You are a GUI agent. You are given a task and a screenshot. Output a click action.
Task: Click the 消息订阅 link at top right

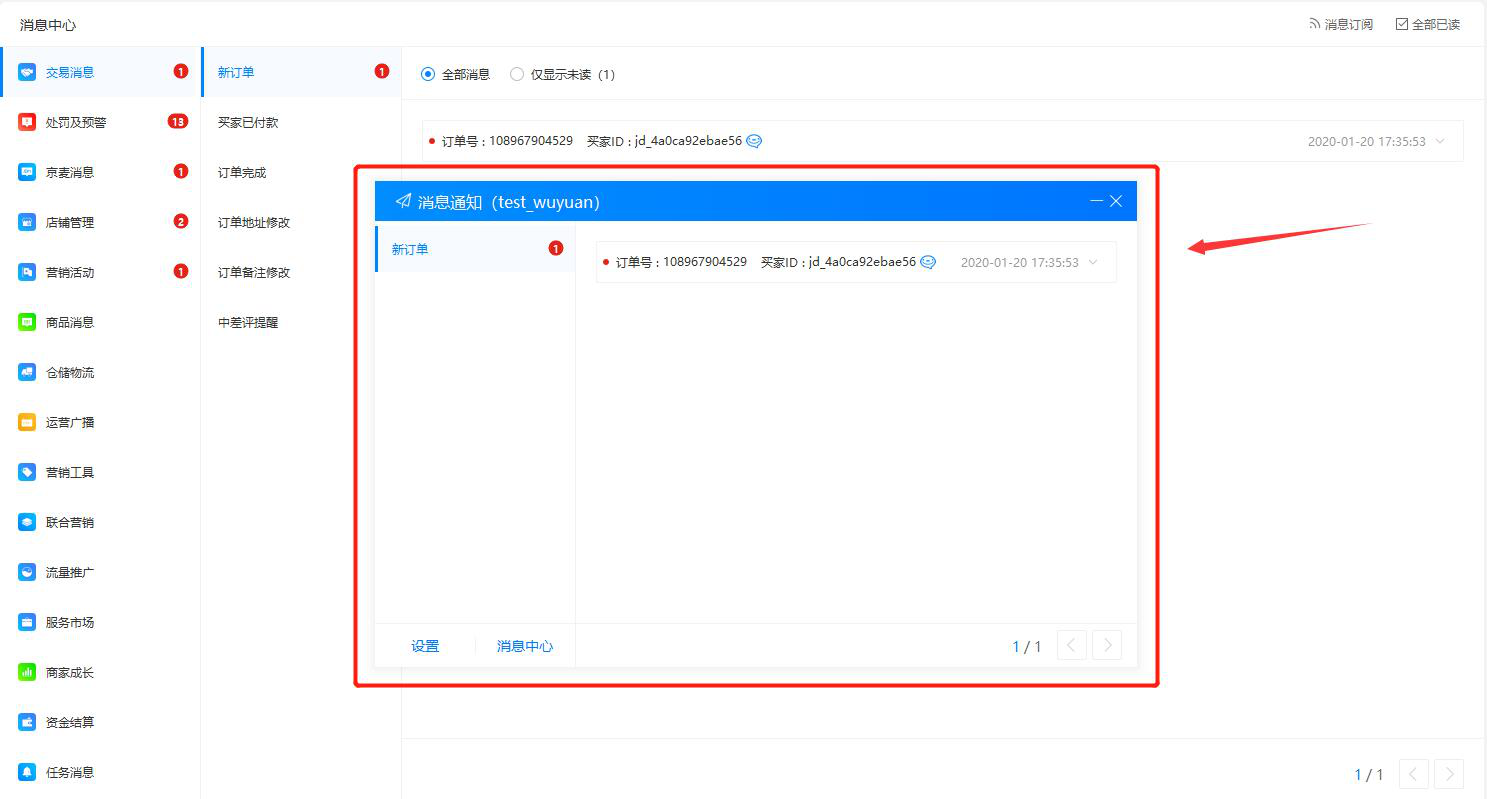pyautogui.click(x=1341, y=23)
